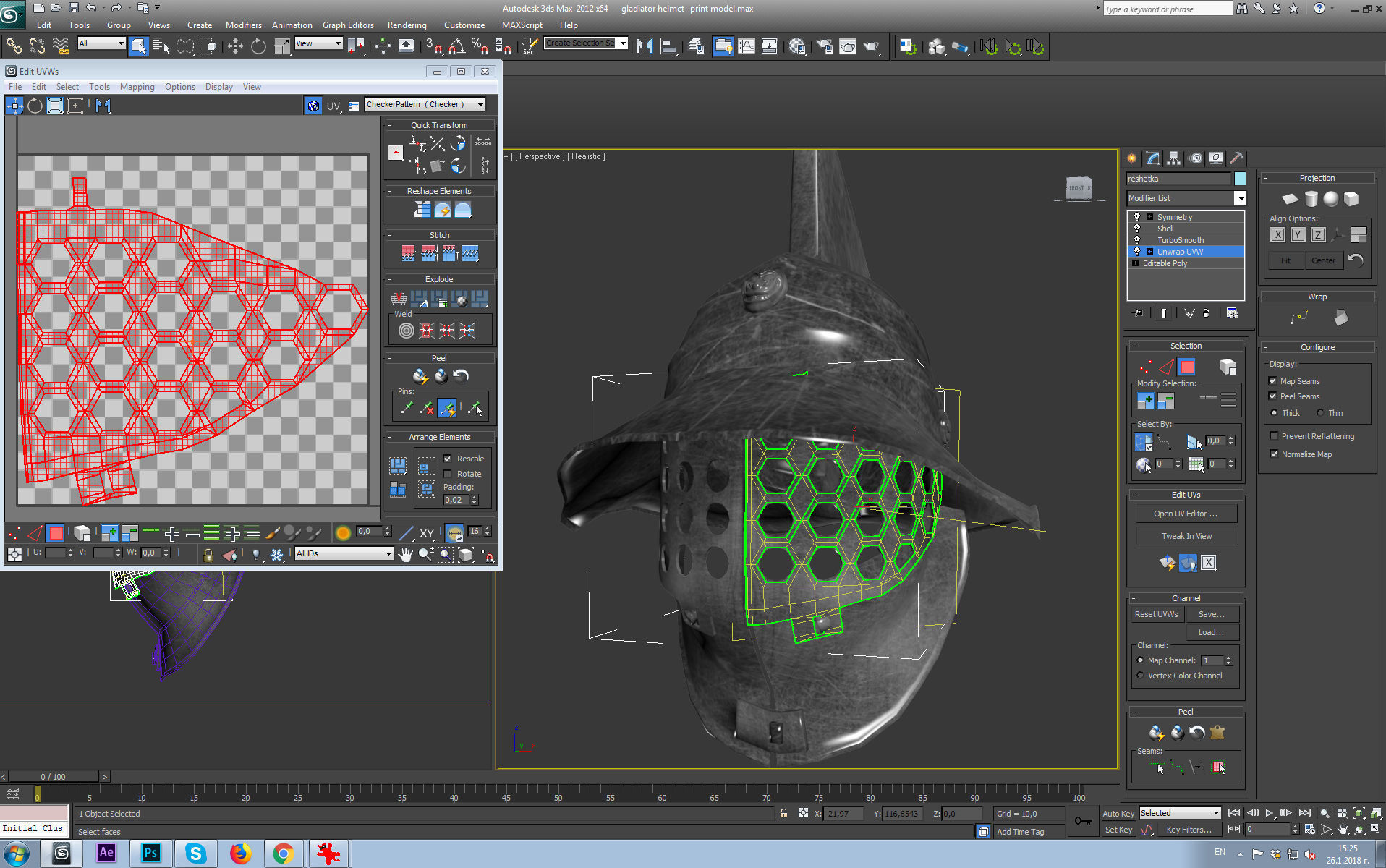
Task: Click Quick Peel icon in Edit UVWs
Action: (420, 376)
